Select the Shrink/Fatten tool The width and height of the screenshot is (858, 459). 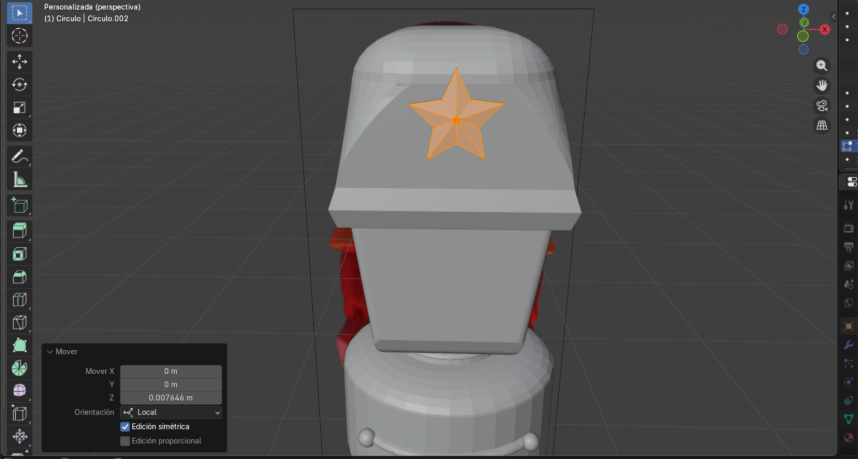19,436
